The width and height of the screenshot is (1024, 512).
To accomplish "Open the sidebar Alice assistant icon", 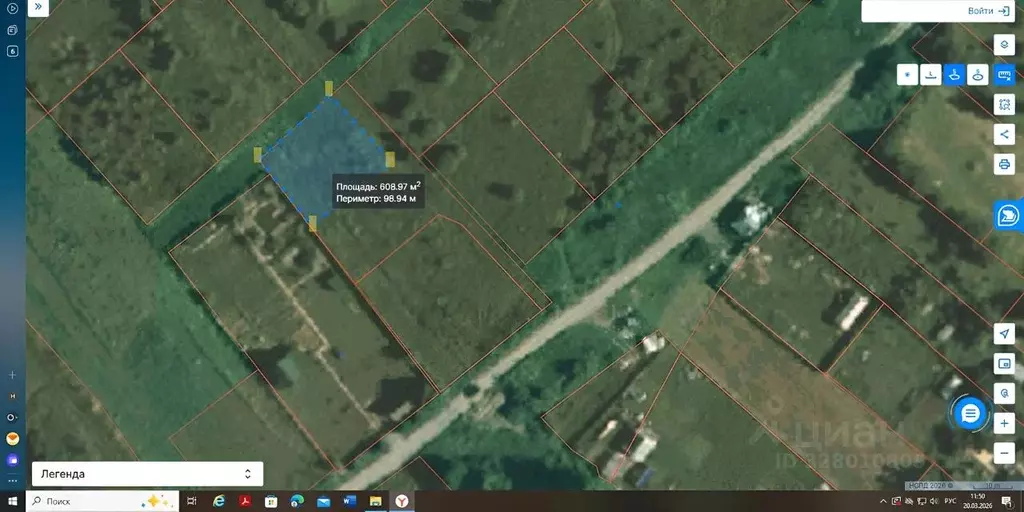I will pyautogui.click(x=12, y=460).
